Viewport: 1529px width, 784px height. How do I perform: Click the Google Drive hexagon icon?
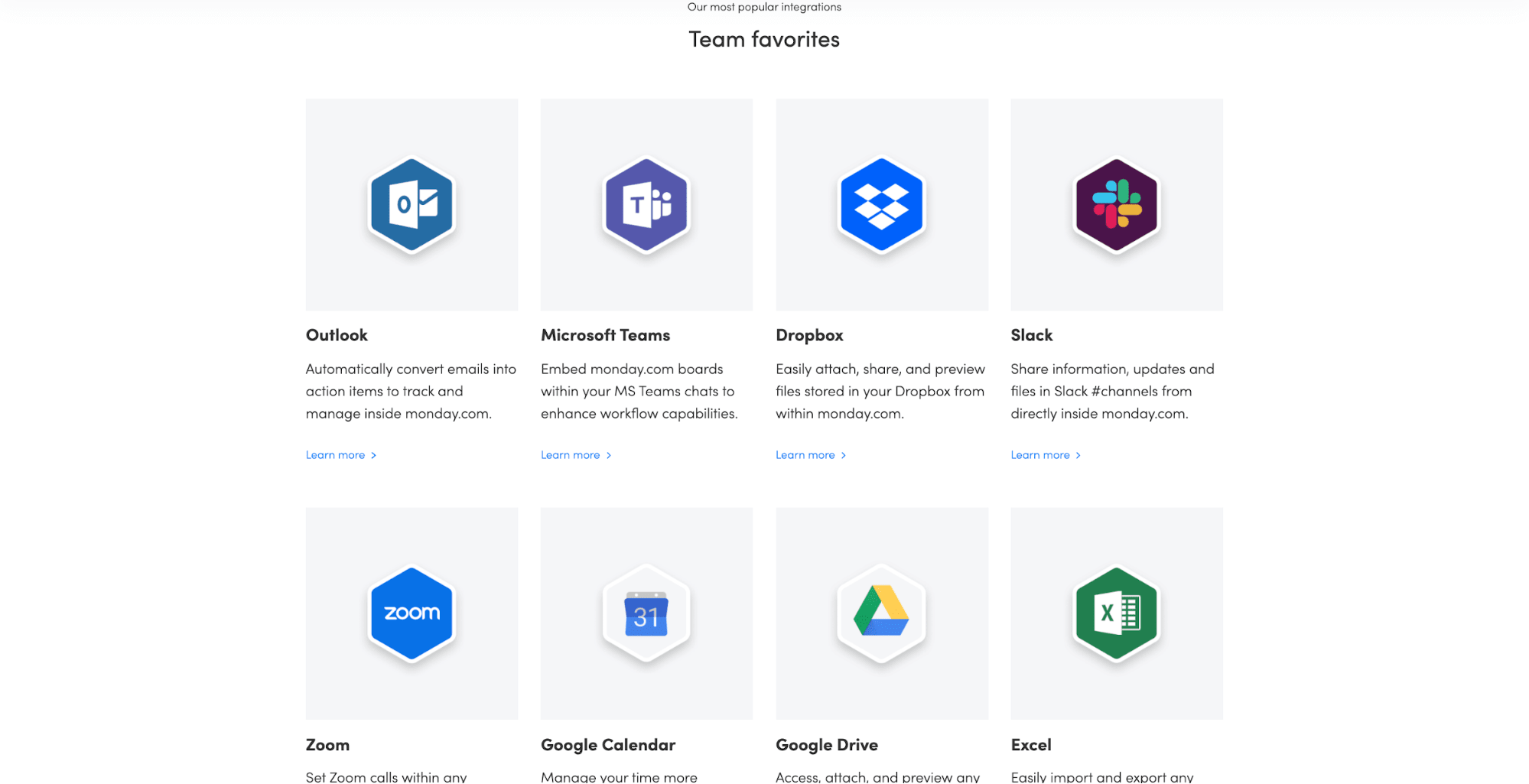(x=881, y=613)
